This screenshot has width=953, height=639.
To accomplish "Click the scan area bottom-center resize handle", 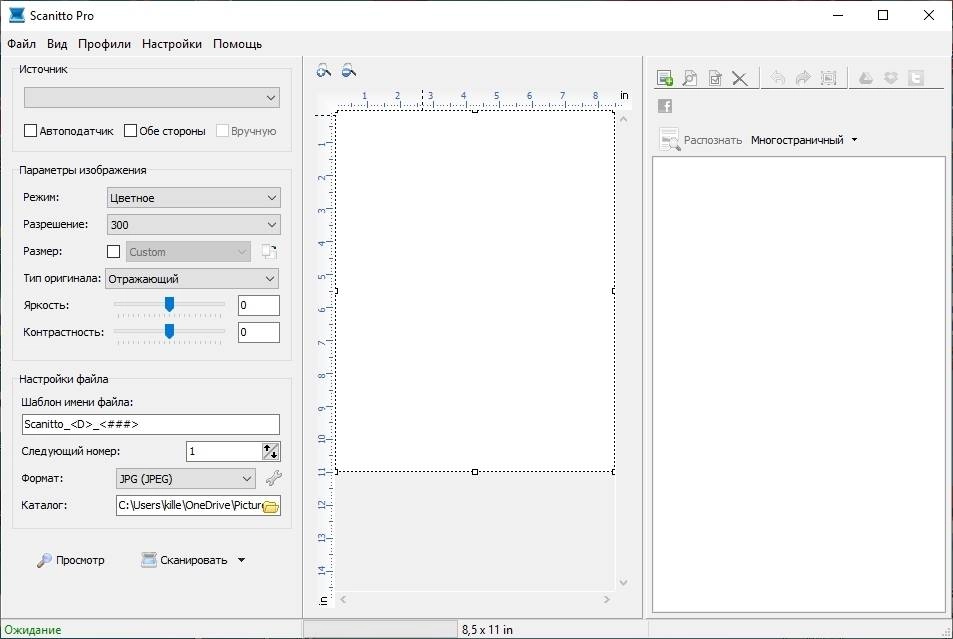I will [x=475, y=472].
